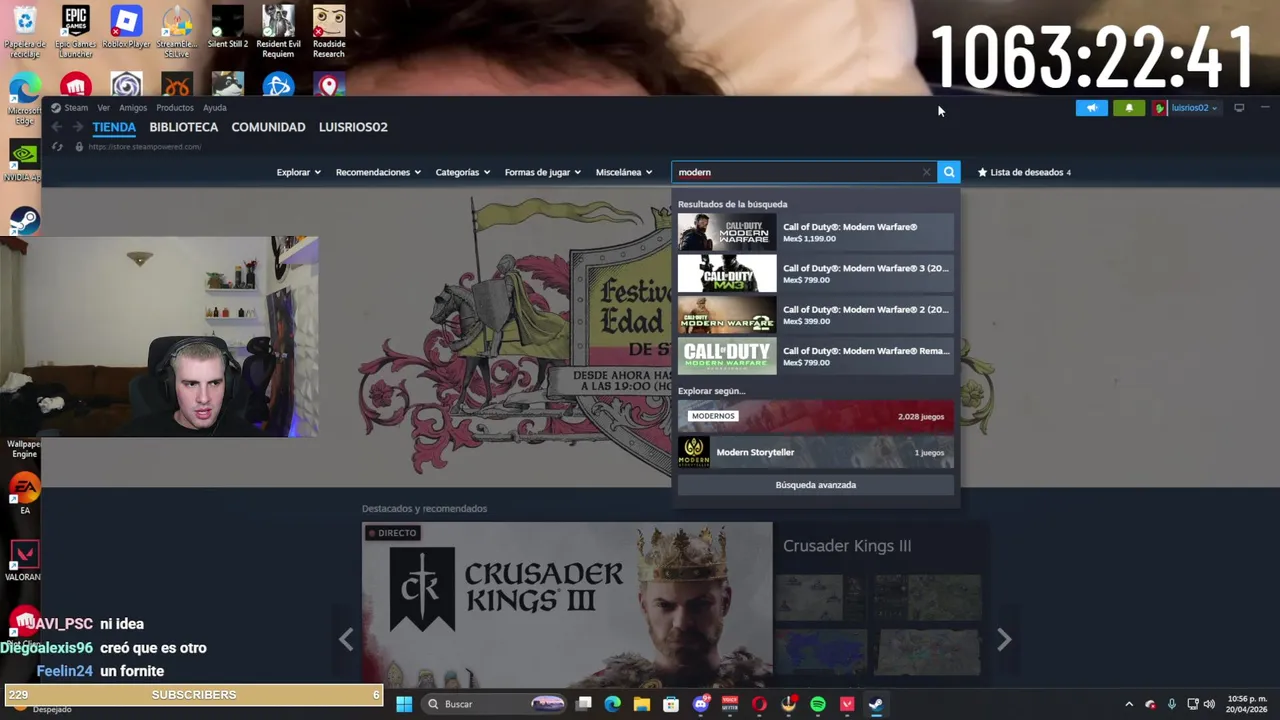Open the Roblox Player desktop icon
This screenshot has height=720, width=1280.
point(126,28)
